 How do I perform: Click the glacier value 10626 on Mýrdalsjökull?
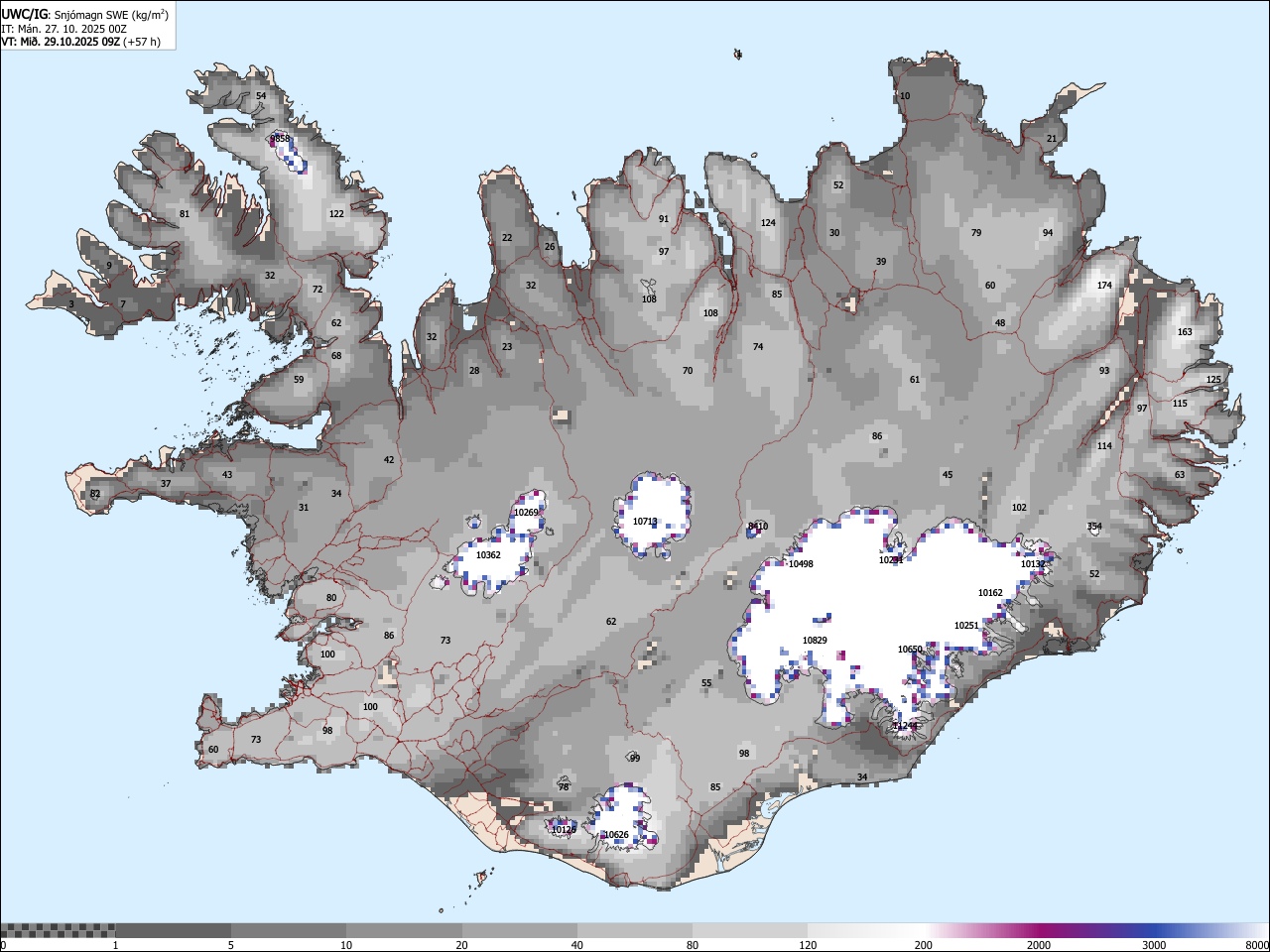[616, 835]
